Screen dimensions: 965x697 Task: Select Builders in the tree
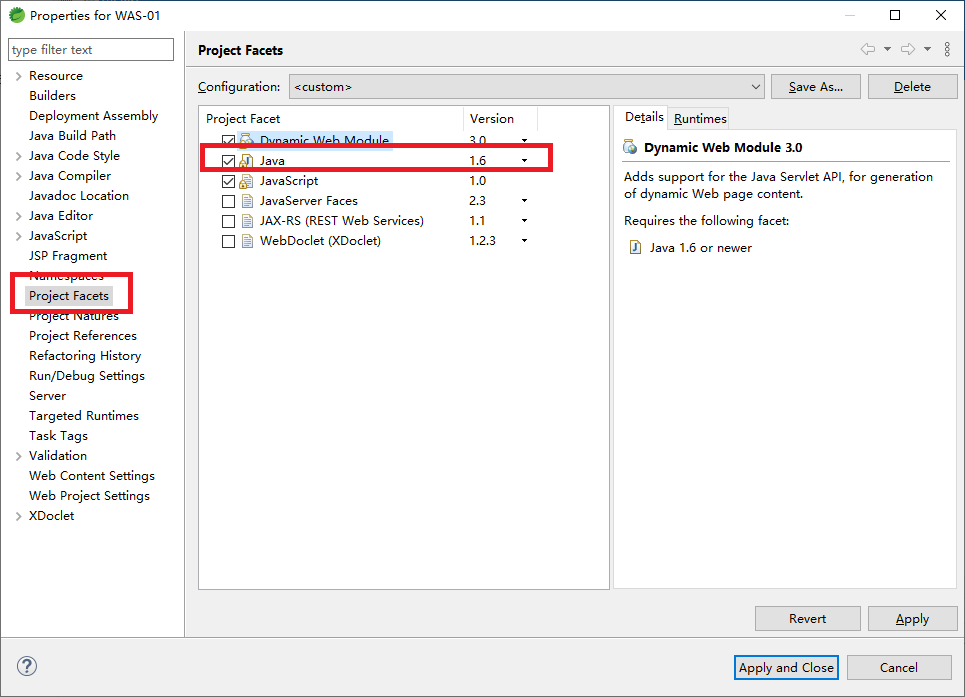click(x=52, y=95)
